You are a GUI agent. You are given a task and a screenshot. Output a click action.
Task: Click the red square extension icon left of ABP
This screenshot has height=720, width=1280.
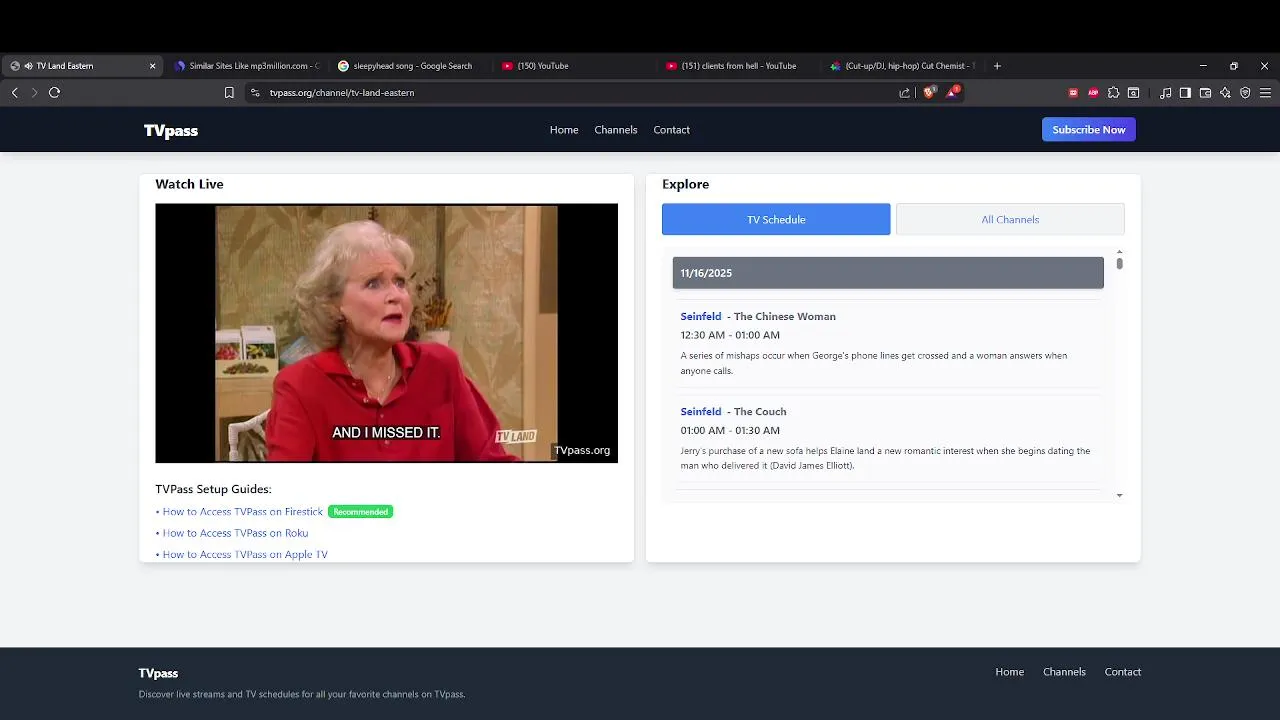pos(1073,92)
